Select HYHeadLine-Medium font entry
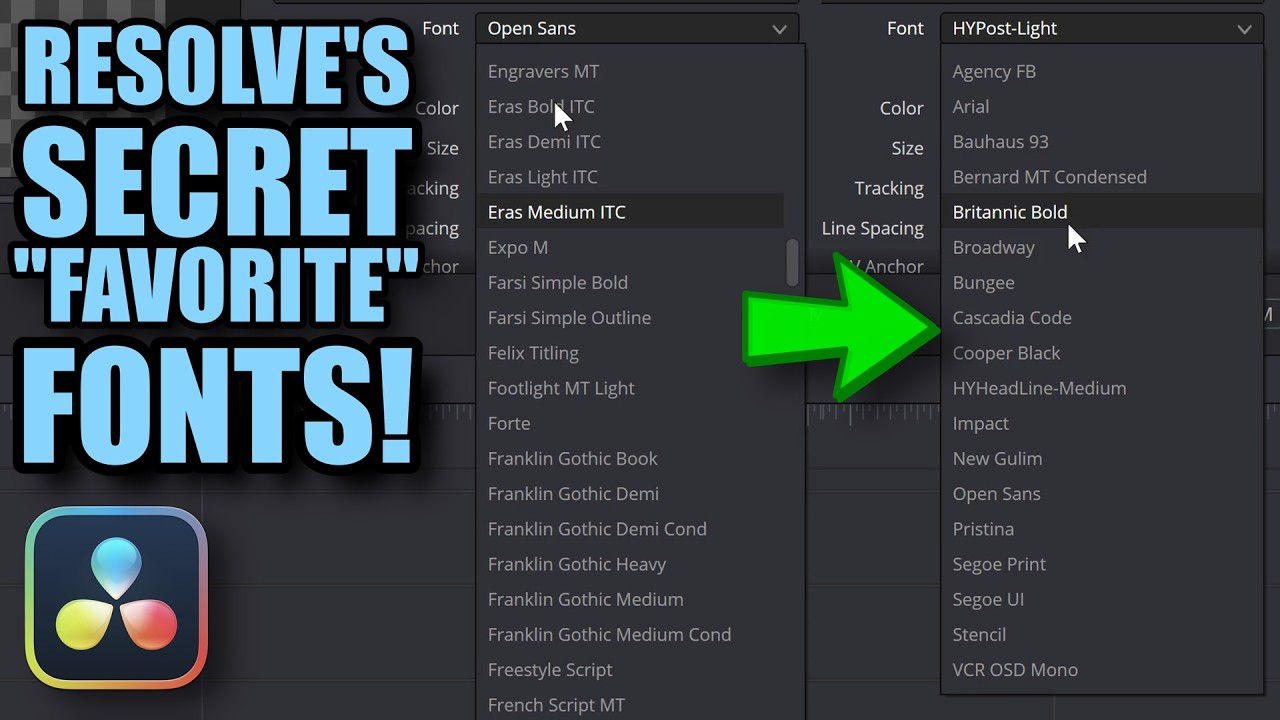The width and height of the screenshot is (1280, 720). point(1040,388)
